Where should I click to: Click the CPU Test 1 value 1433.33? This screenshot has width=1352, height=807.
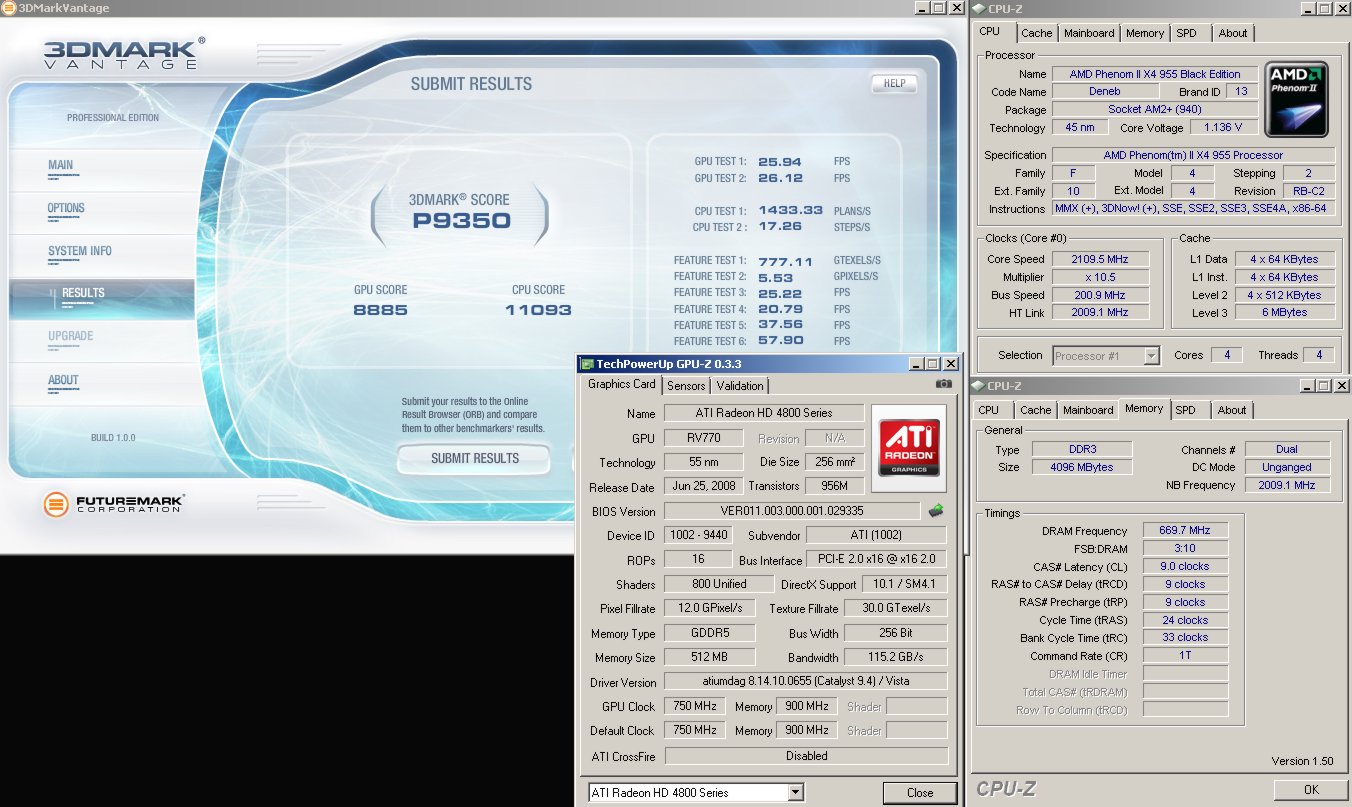790,211
